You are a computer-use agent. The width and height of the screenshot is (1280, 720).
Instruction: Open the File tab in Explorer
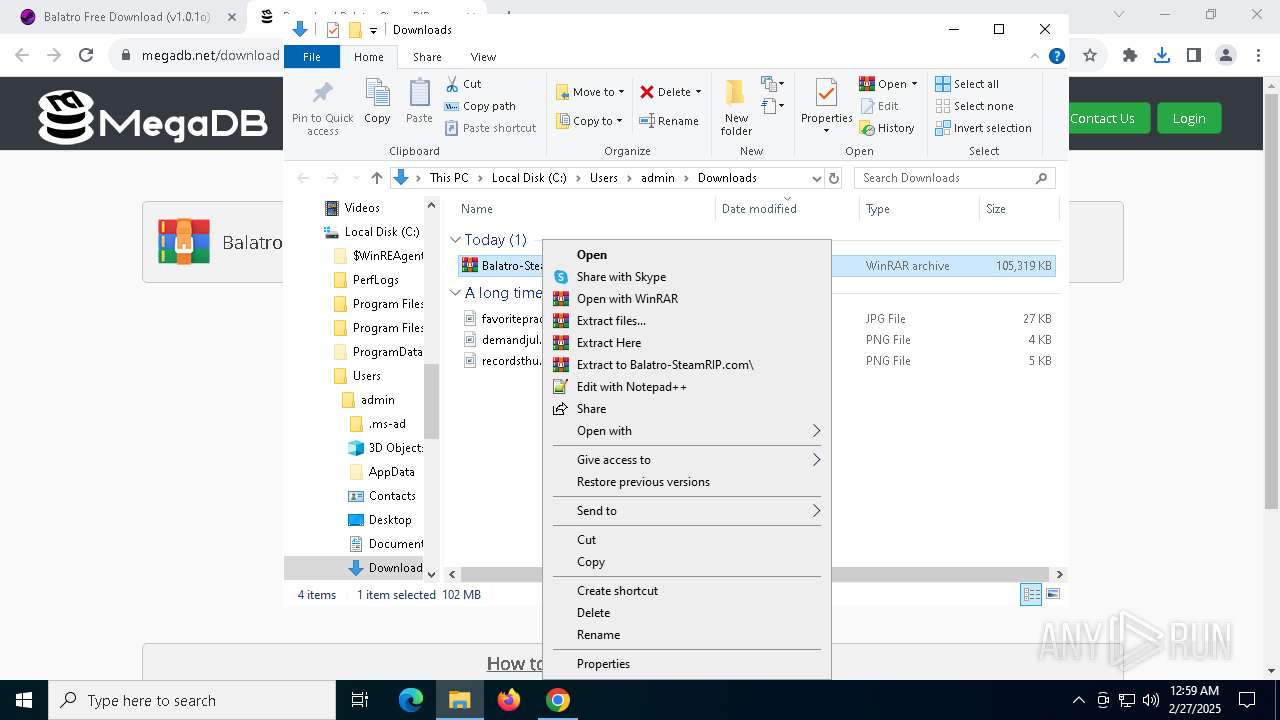click(x=312, y=57)
